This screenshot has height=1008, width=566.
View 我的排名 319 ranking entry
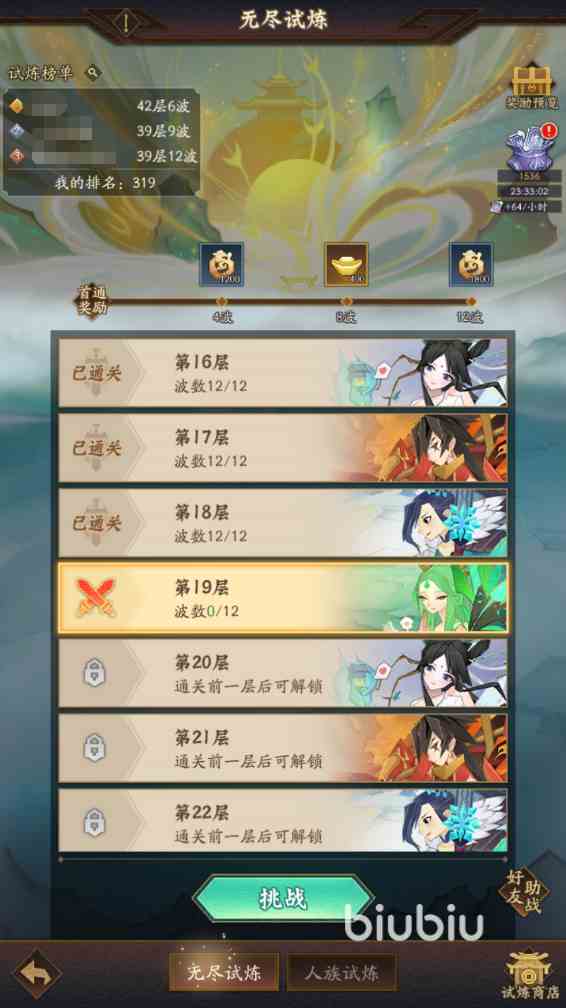[104, 183]
